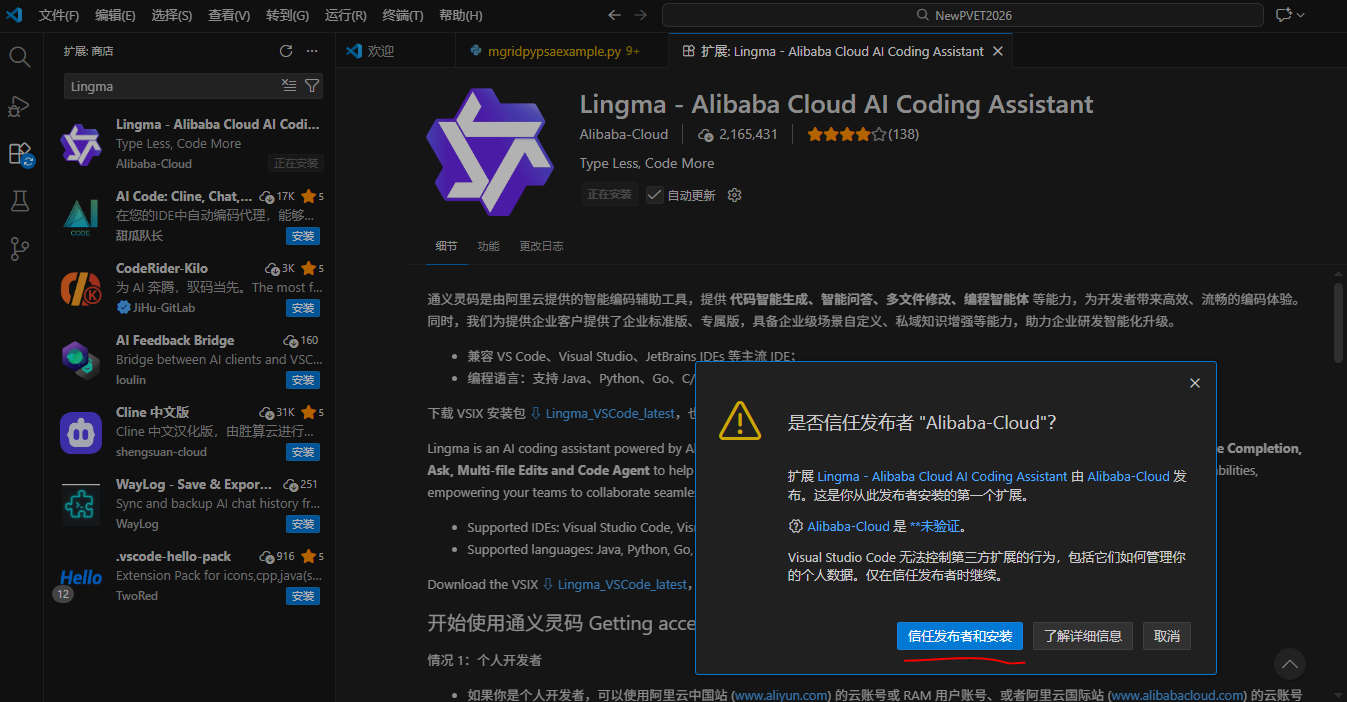Open the Search view in activity bar

(x=20, y=56)
